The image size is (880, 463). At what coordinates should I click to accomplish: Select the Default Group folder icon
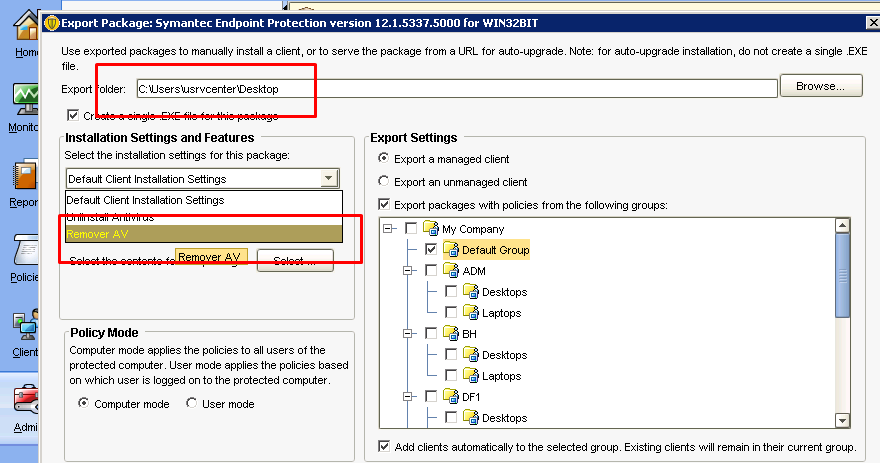pos(451,250)
